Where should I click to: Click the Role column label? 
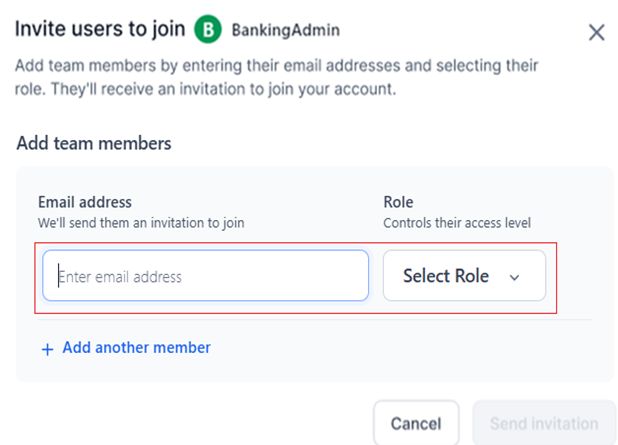(x=398, y=202)
